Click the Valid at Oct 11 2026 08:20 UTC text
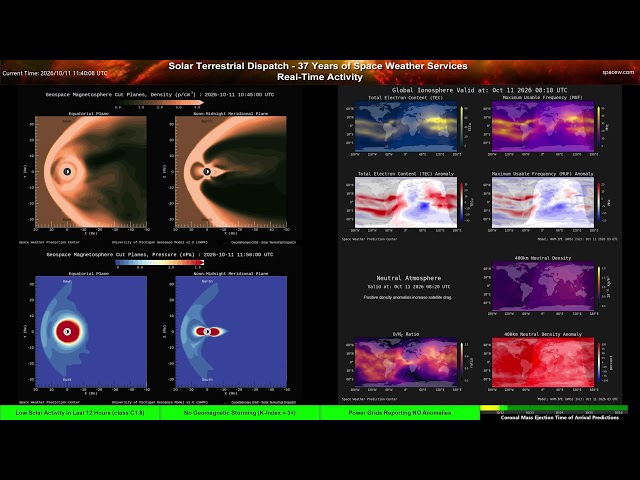Screen dimensions: 640x480 pos(409,287)
